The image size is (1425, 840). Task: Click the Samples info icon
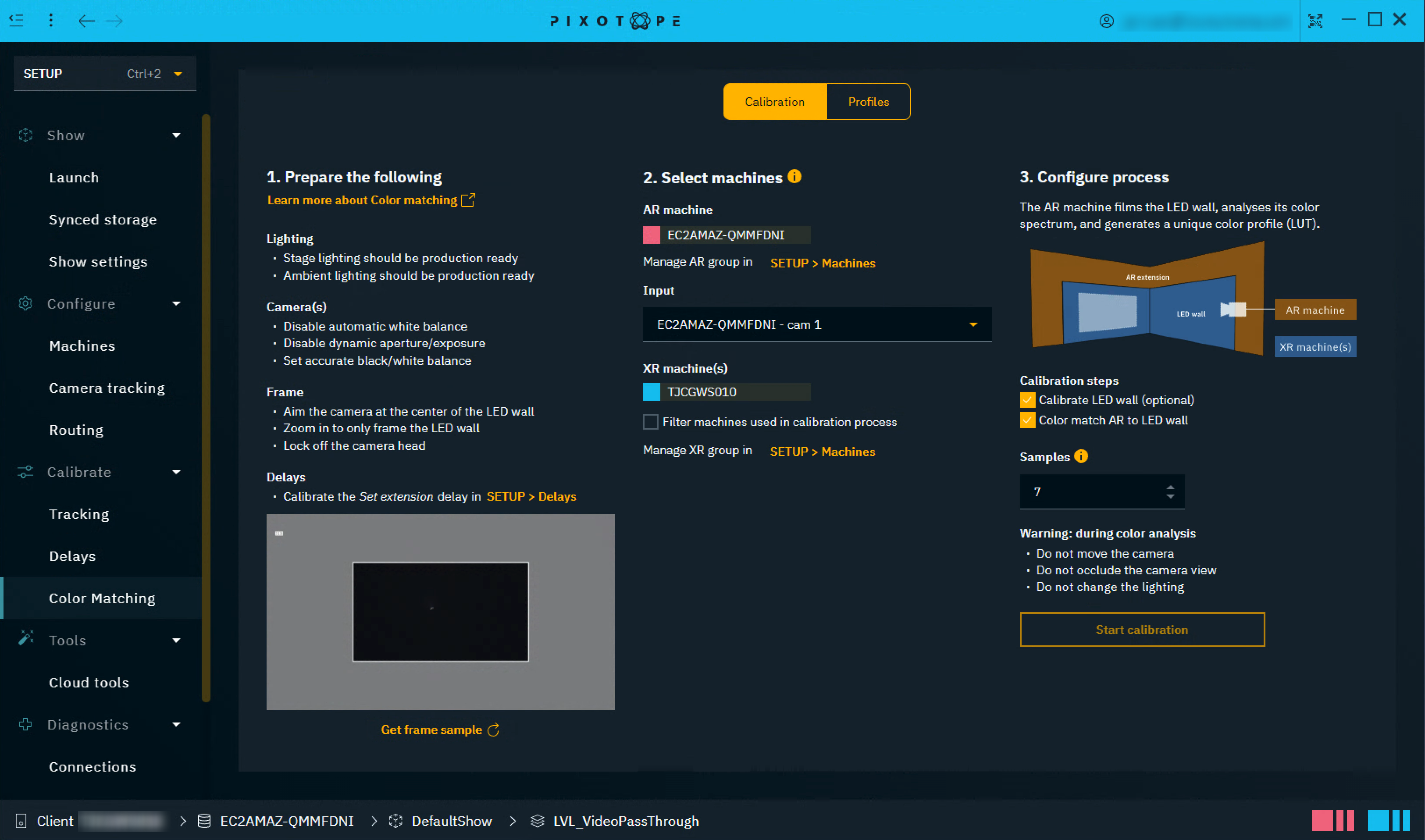1081,456
